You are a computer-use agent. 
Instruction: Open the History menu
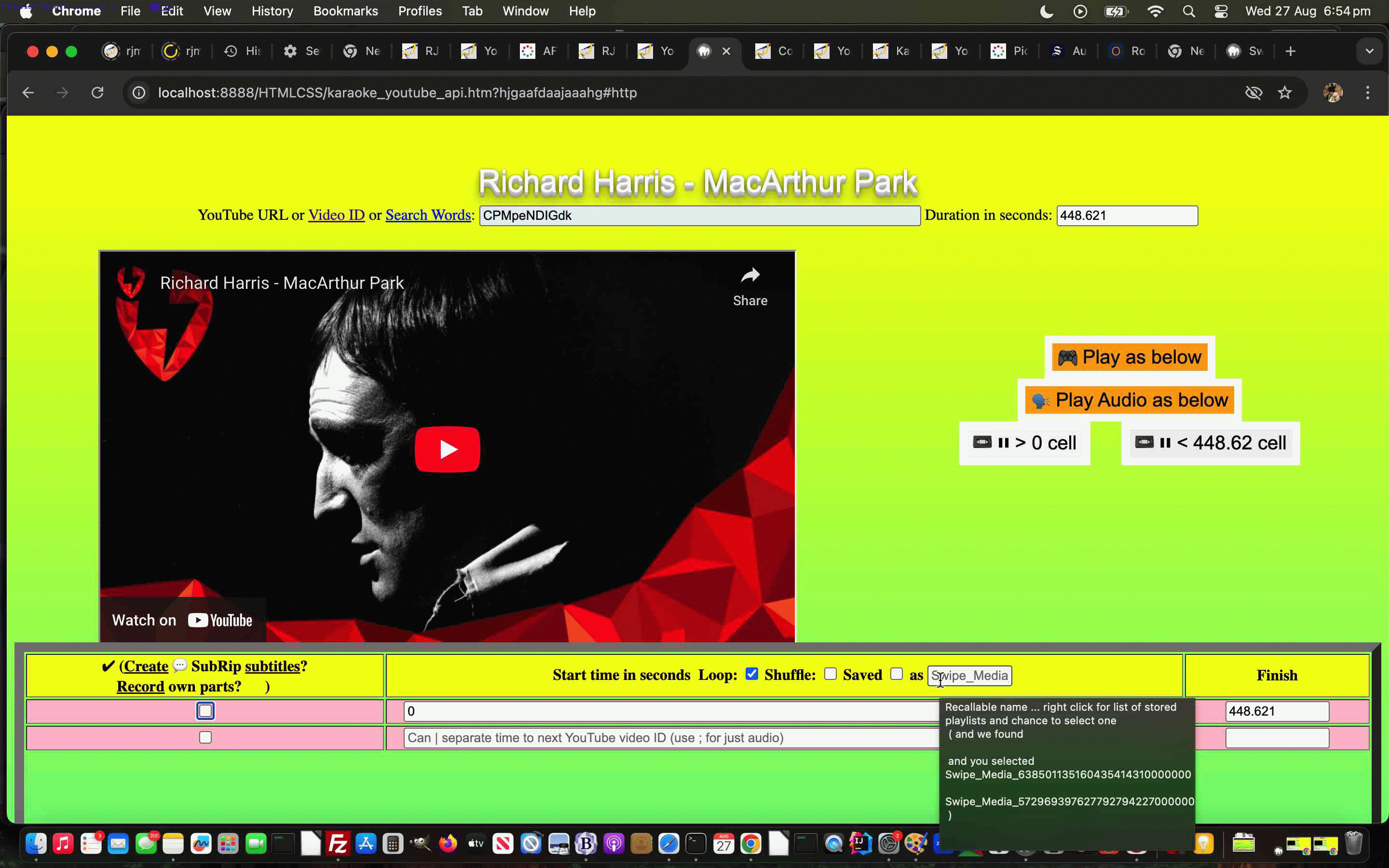pos(272,11)
